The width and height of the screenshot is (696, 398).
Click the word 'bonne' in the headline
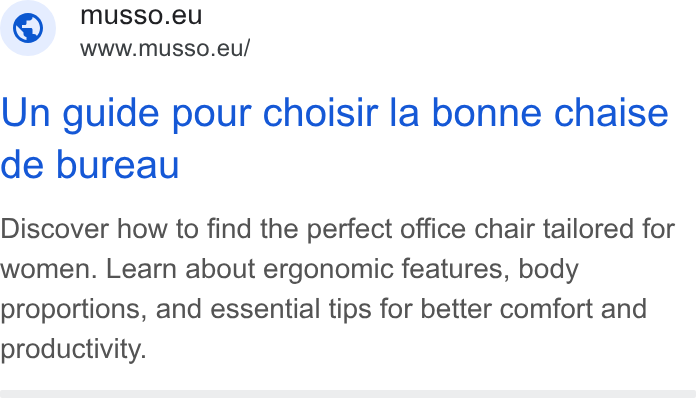pyautogui.click(x=486, y=113)
